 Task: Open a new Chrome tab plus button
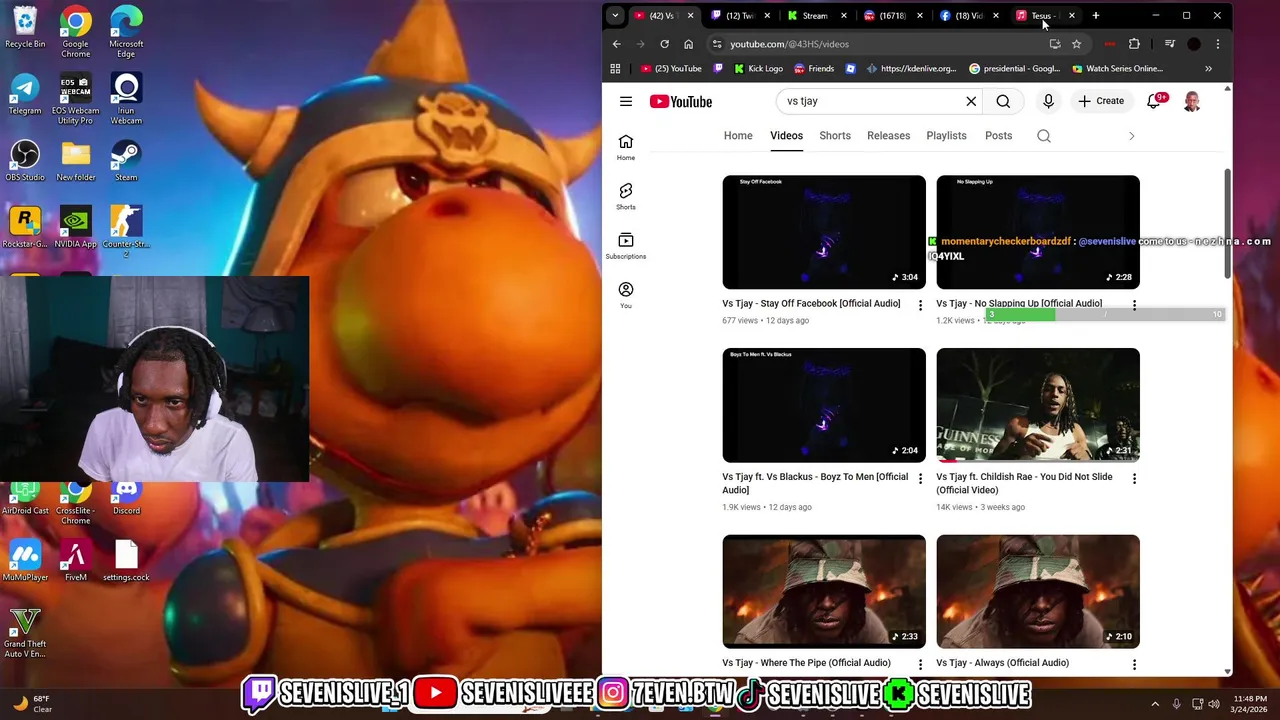(x=1096, y=15)
